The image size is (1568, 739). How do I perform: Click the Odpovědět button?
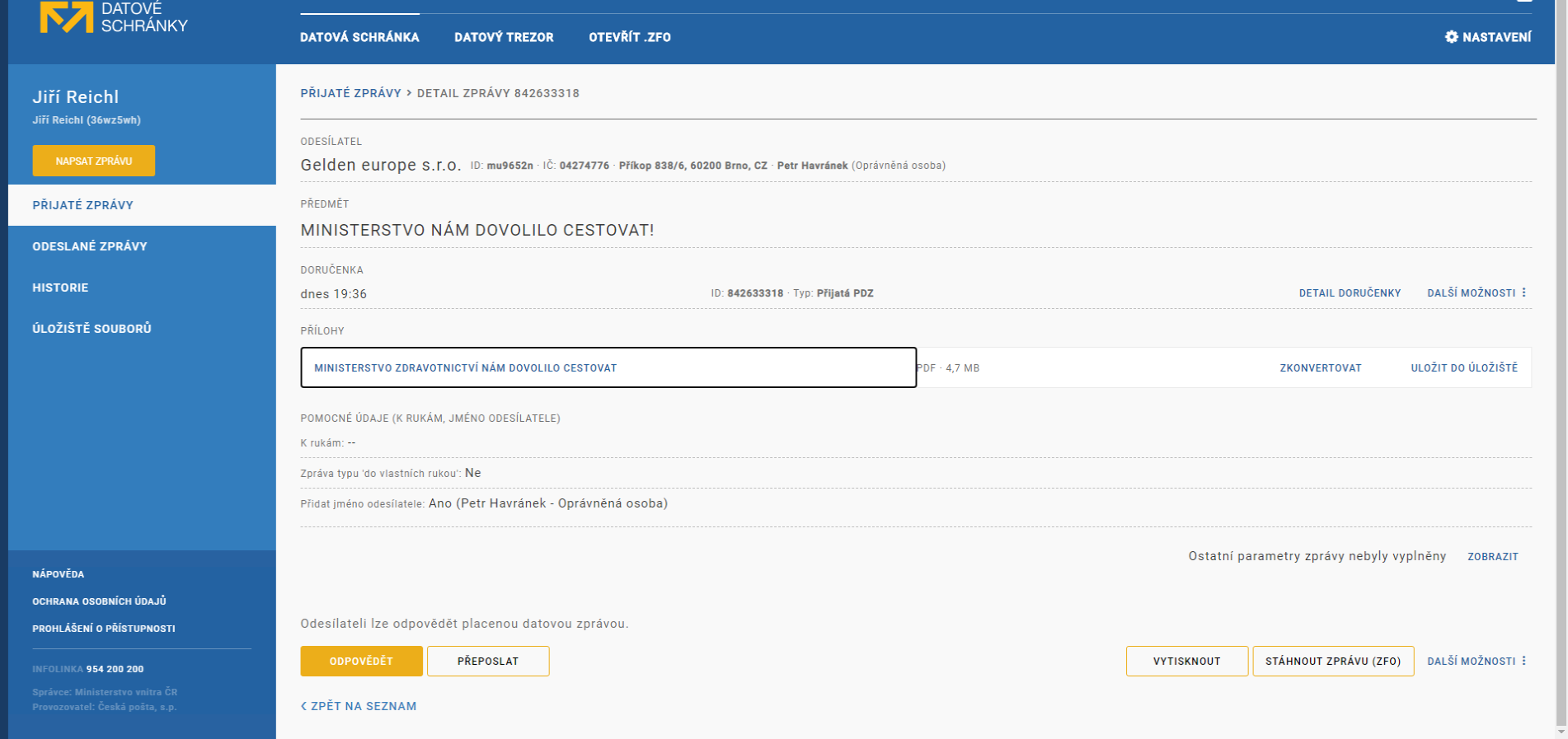[361, 662]
